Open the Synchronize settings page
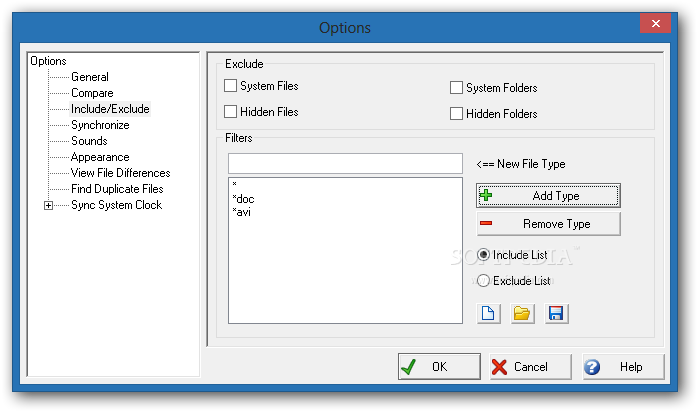 [100, 125]
